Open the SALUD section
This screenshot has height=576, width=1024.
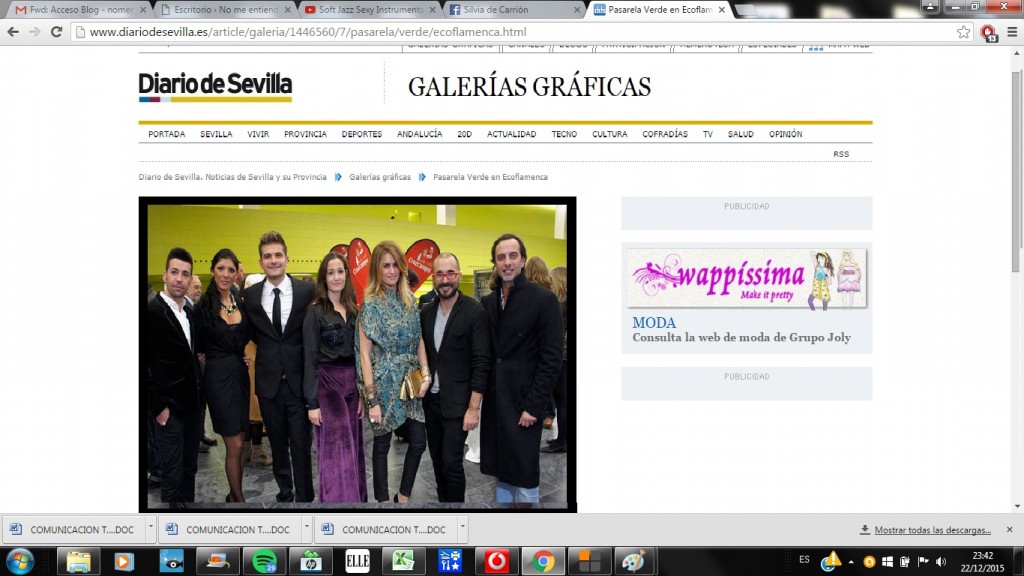tap(741, 134)
